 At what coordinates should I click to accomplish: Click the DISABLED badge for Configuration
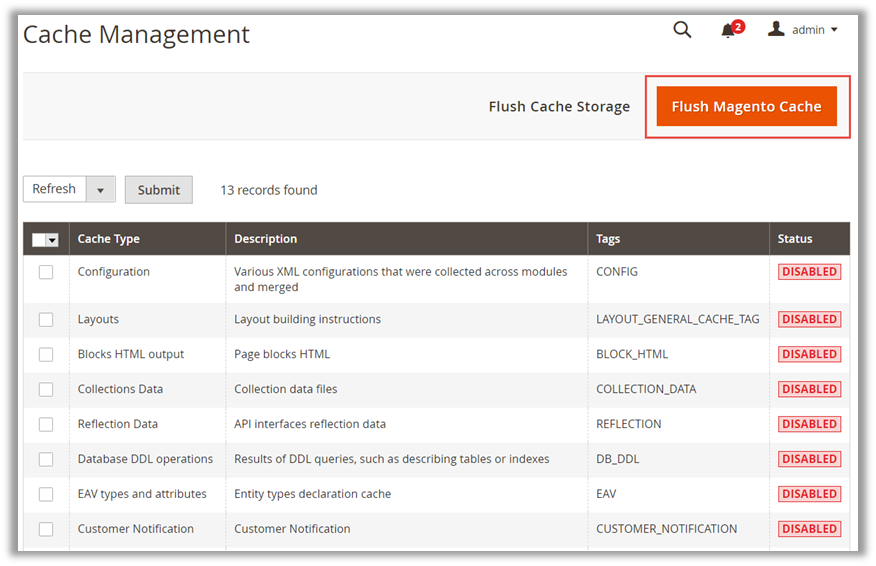click(809, 272)
